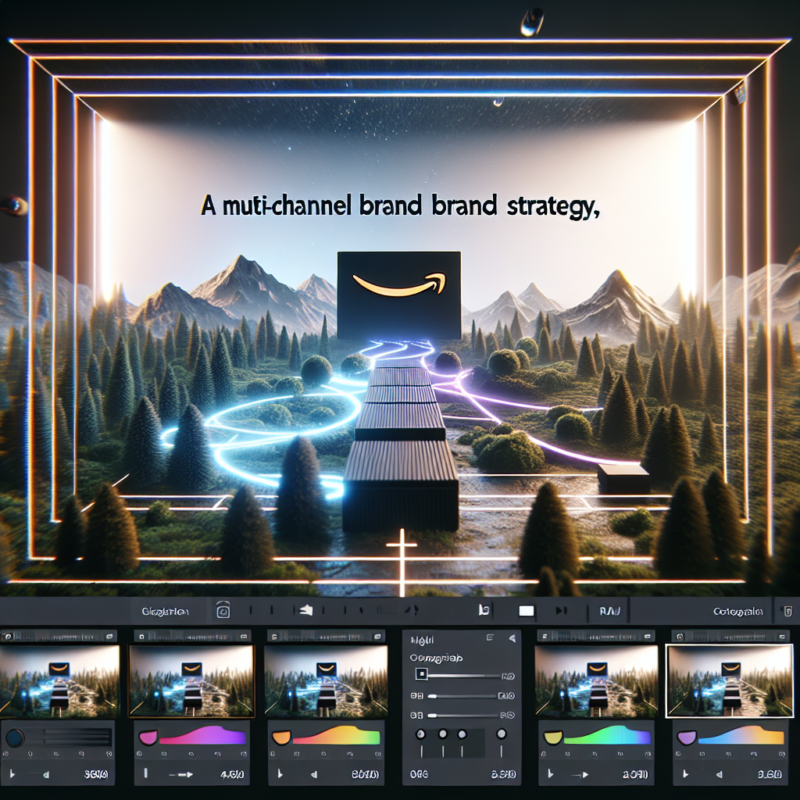Screen dimensions: 800x800
Task: Click the pink color swatch
Action: pyautogui.click(x=148, y=737)
